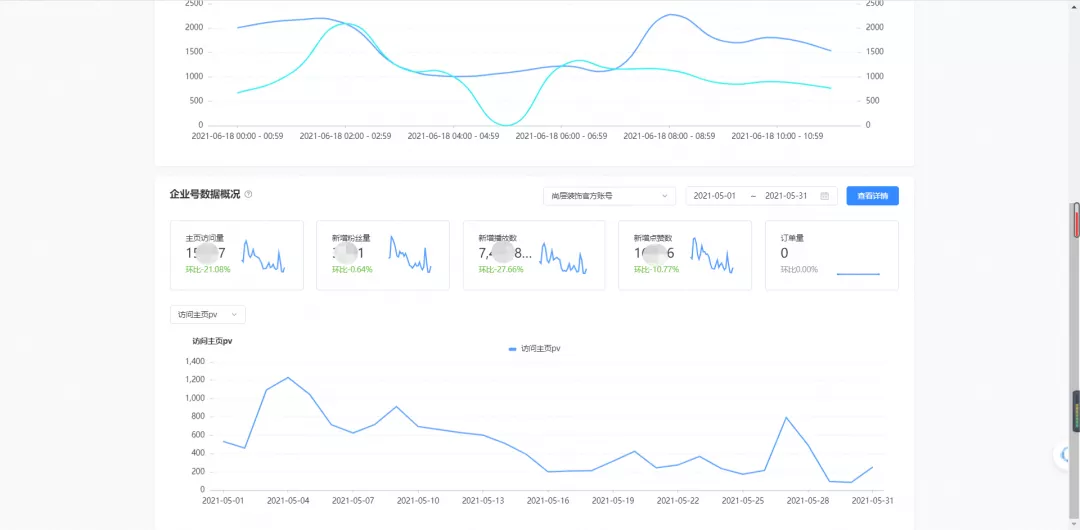Click the blue line's peak near 08:00
Image resolution: width=1080 pixels, height=530 pixels.
(673, 15)
